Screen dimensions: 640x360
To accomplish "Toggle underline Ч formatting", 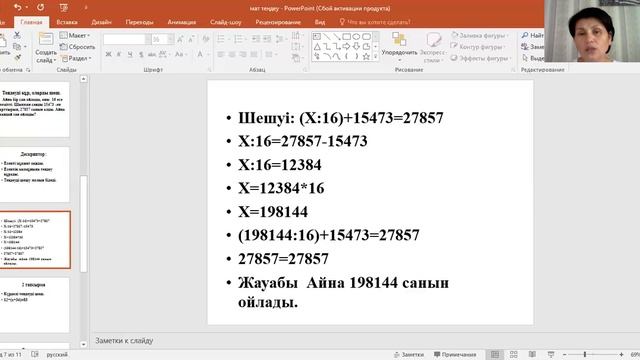I will pos(130,54).
